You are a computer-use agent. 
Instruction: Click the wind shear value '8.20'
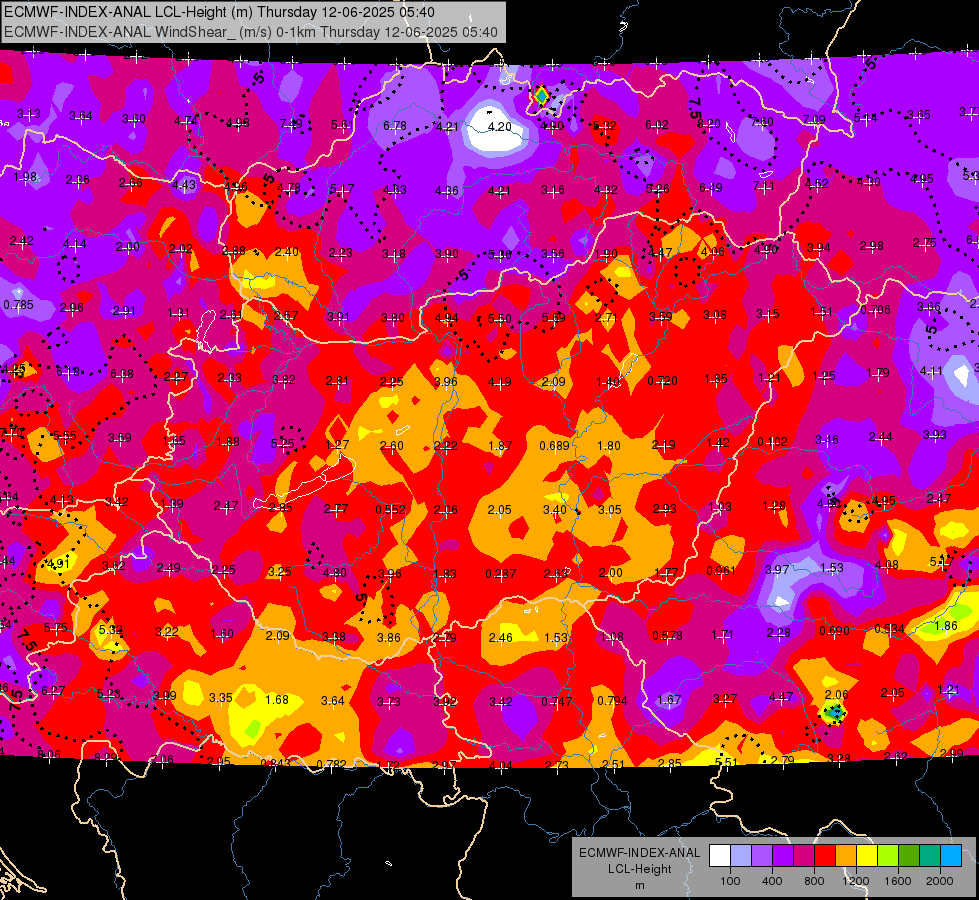coord(709,124)
